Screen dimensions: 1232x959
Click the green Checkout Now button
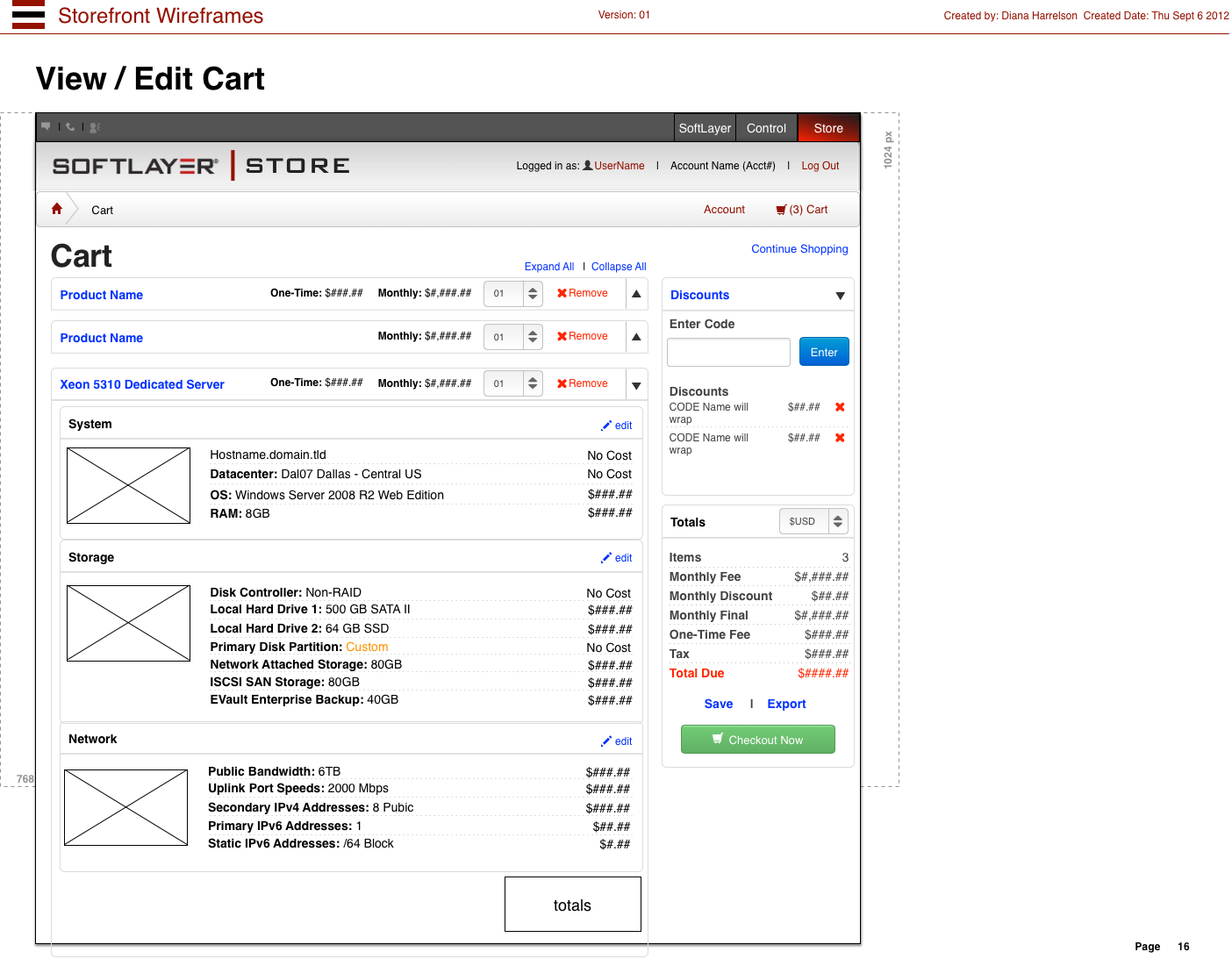pos(757,740)
